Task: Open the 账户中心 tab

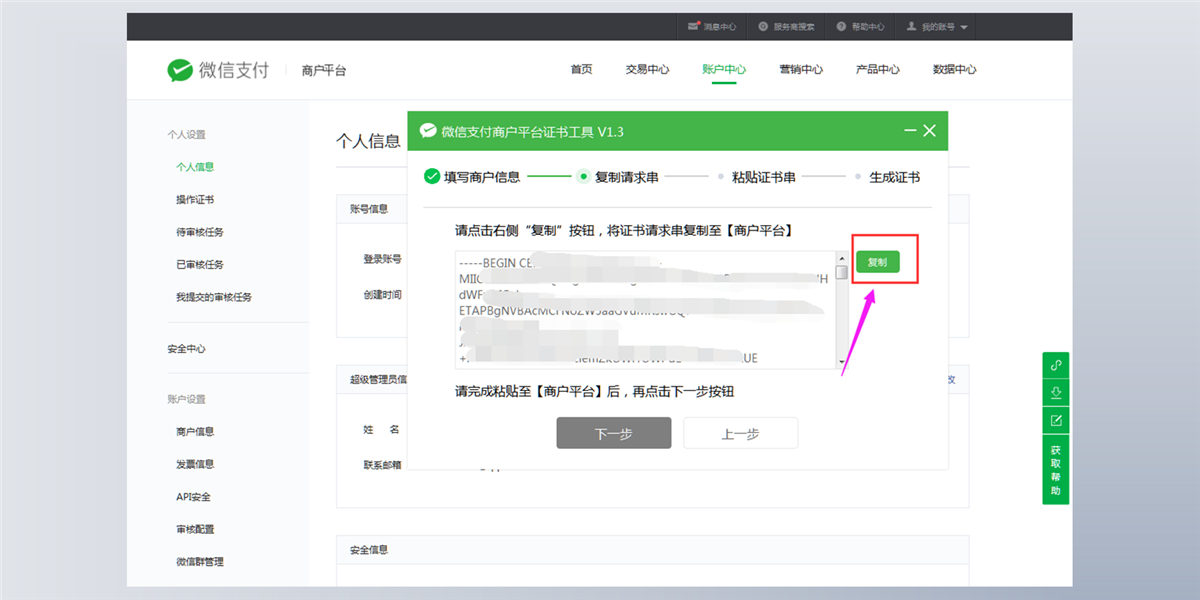Action: [724, 69]
